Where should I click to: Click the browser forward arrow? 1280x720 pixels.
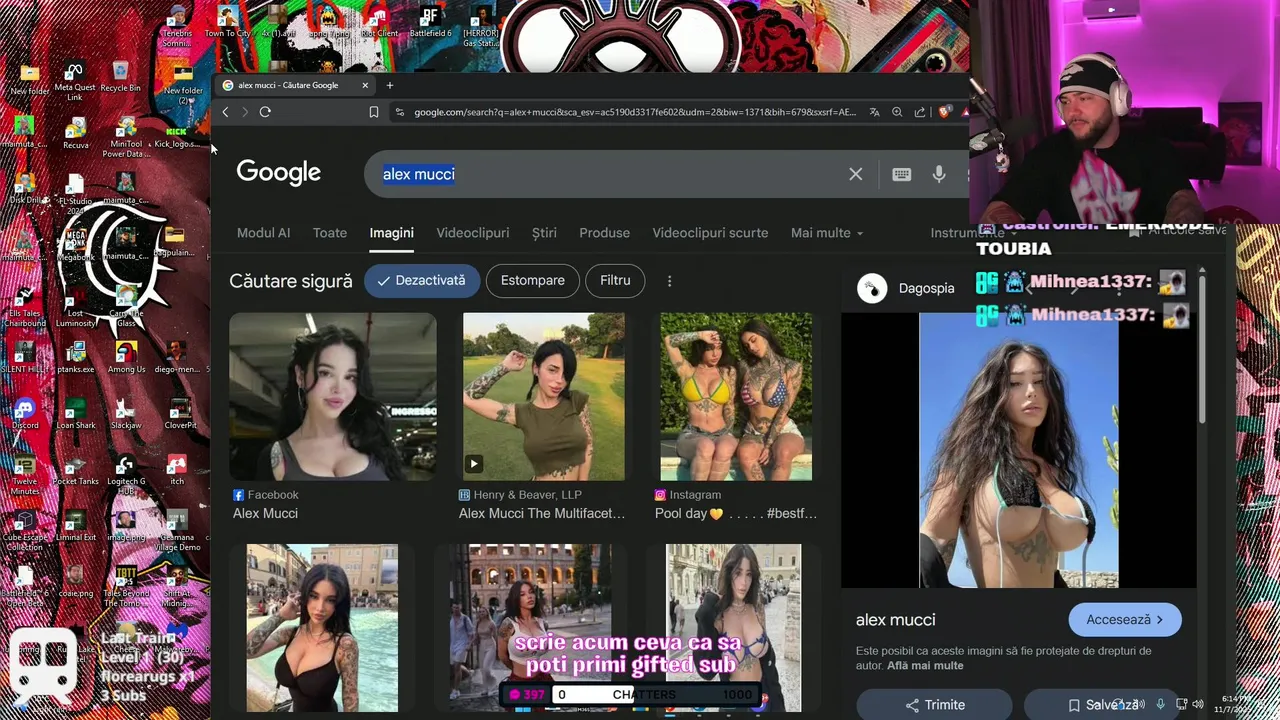tap(244, 112)
